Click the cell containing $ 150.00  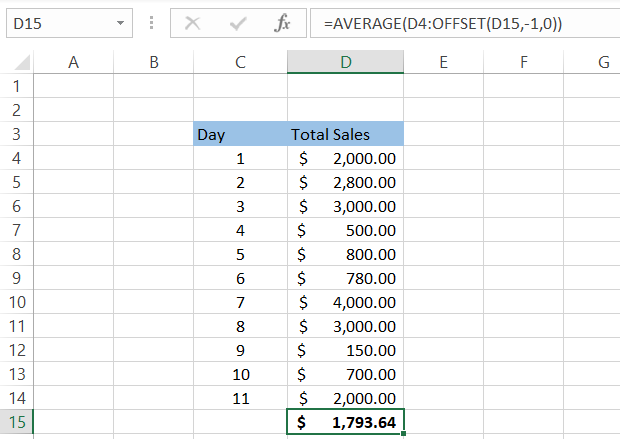(345, 350)
